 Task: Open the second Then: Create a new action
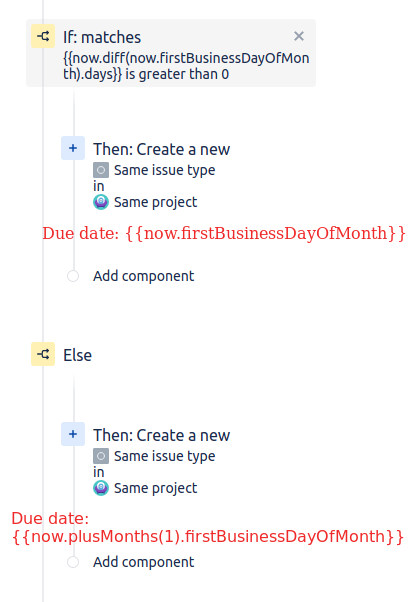[161, 435]
